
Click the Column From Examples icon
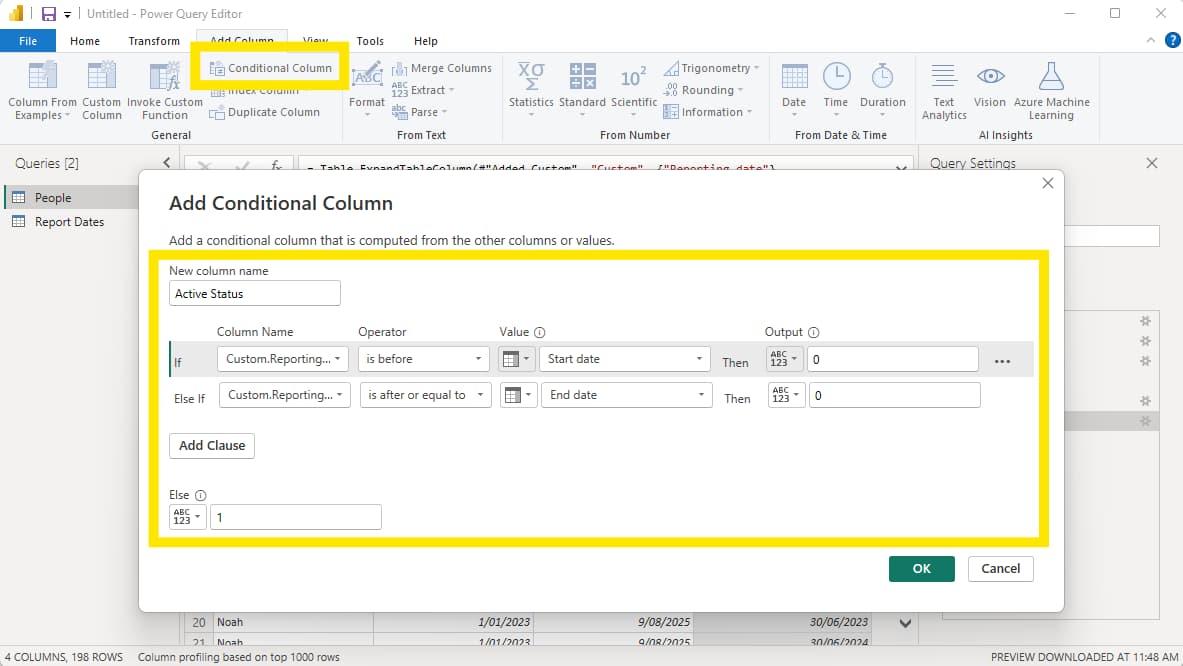(42, 78)
